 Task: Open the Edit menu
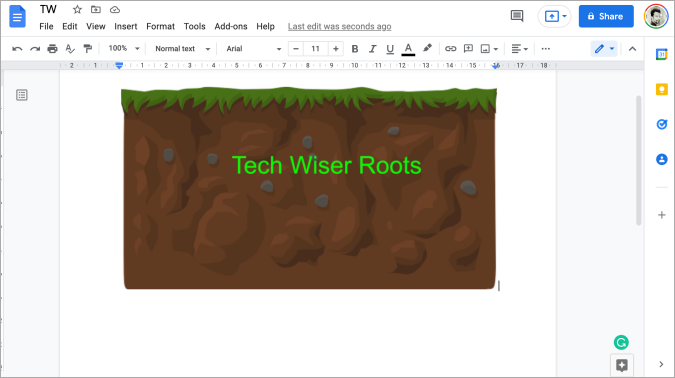(69, 26)
